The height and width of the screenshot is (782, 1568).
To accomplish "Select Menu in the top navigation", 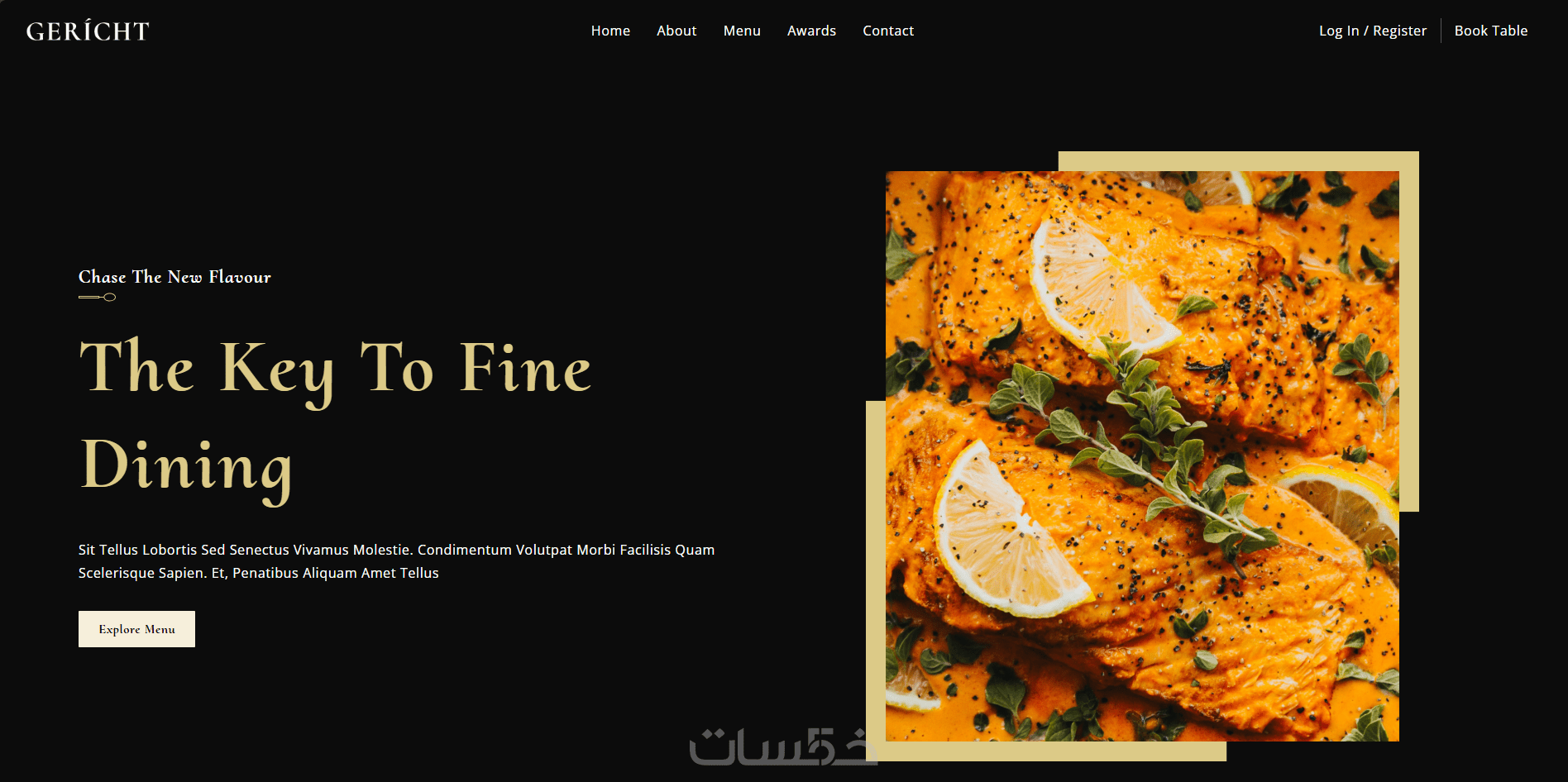I will 742,31.
